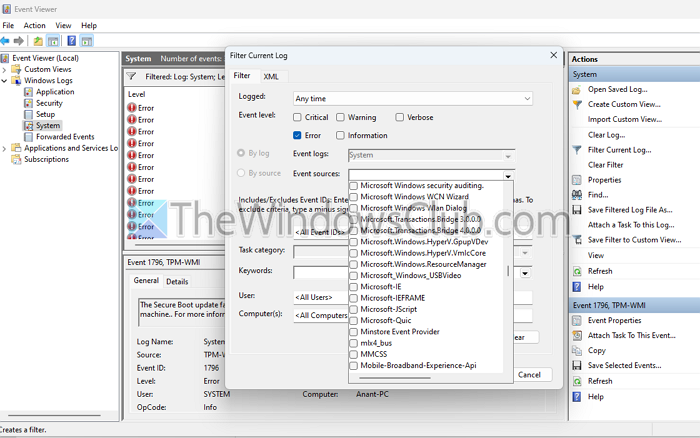The width and height of the screenshot is (700, 438).
Task: Click the Custom Views folder icon
Action: pos(16,69)
